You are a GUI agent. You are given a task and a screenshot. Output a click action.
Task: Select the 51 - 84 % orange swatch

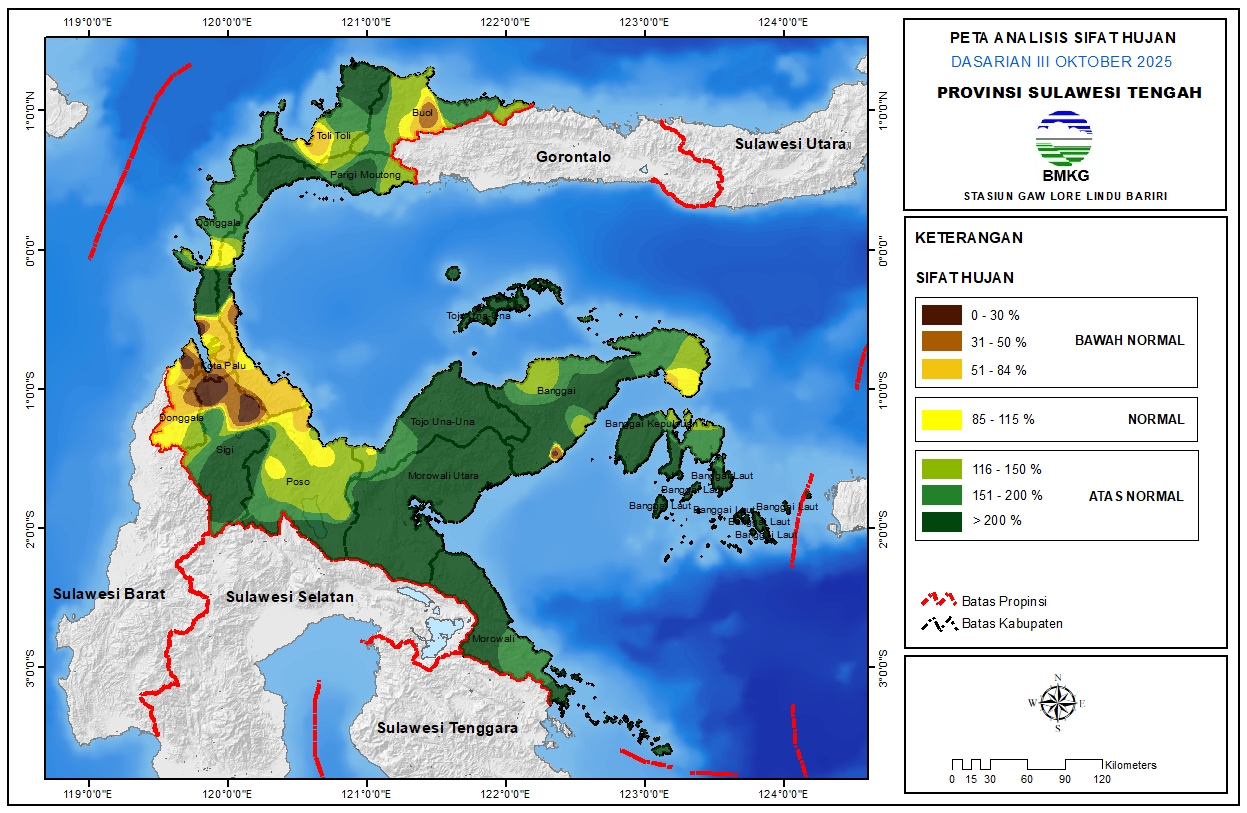tap(941, 369)
